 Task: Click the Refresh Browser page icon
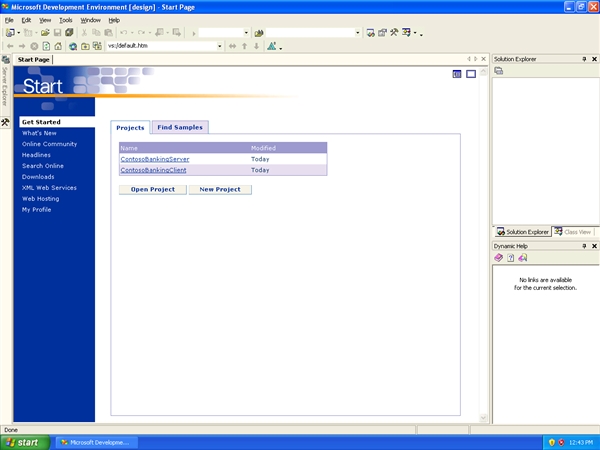coord(46,46)
